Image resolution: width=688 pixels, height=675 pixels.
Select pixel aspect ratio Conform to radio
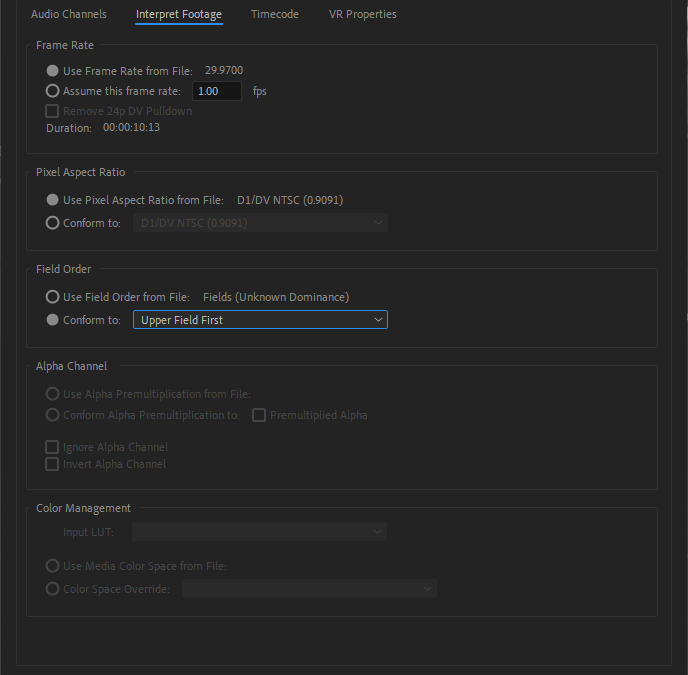click(x=53, y=223)
